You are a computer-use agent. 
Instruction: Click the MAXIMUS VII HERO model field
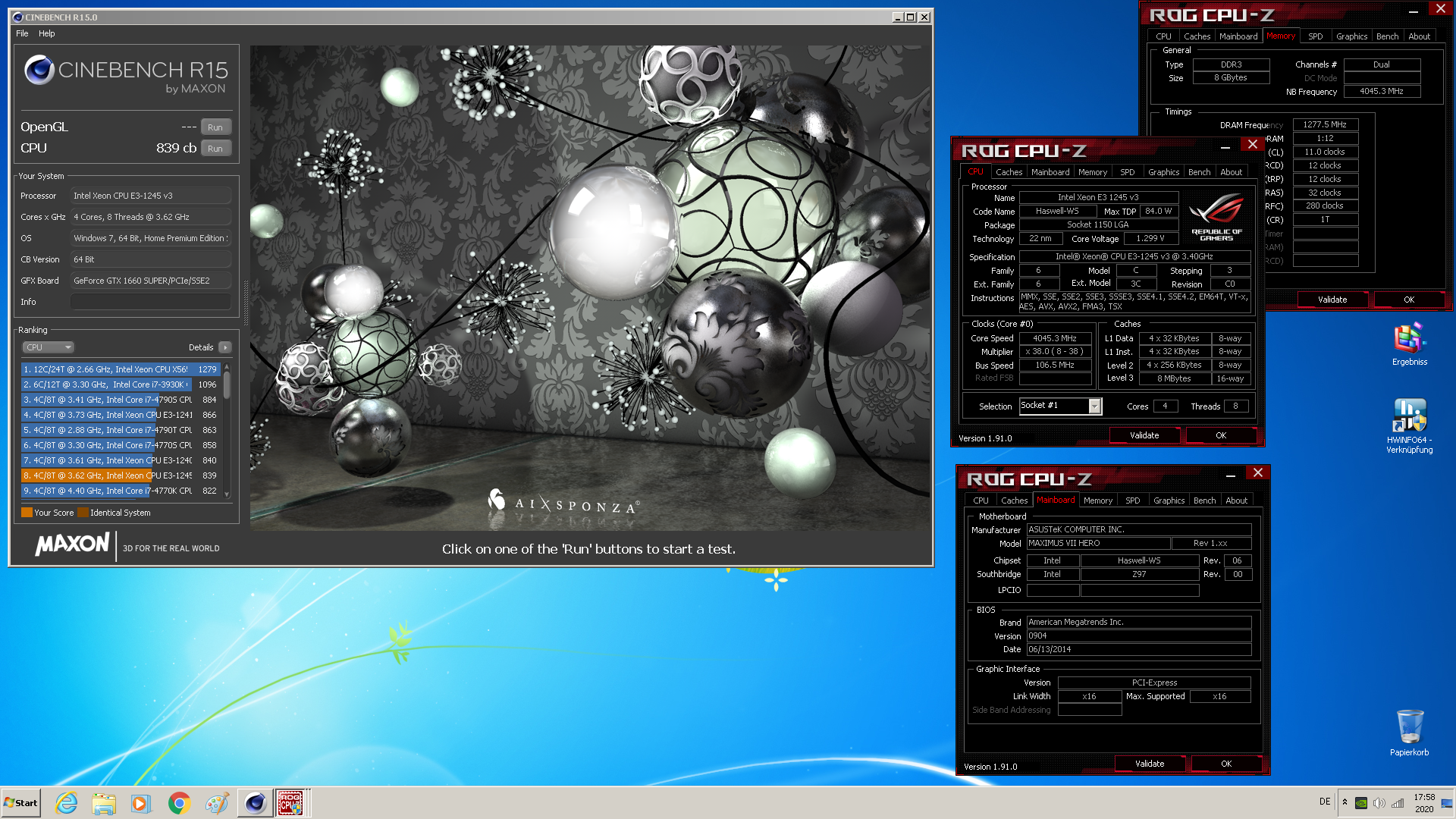[x=1097, y=543]
